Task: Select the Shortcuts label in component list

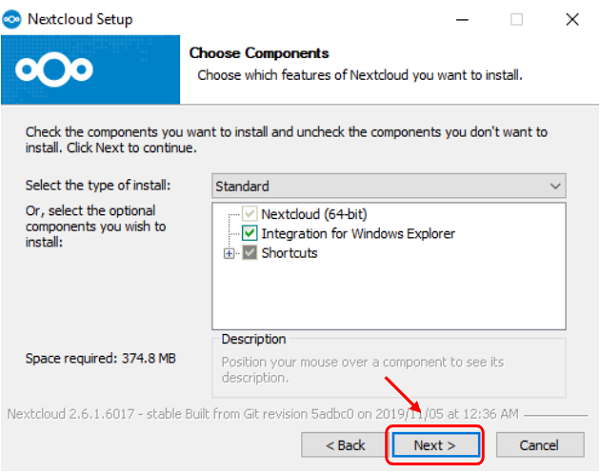Action: [289, 253]
